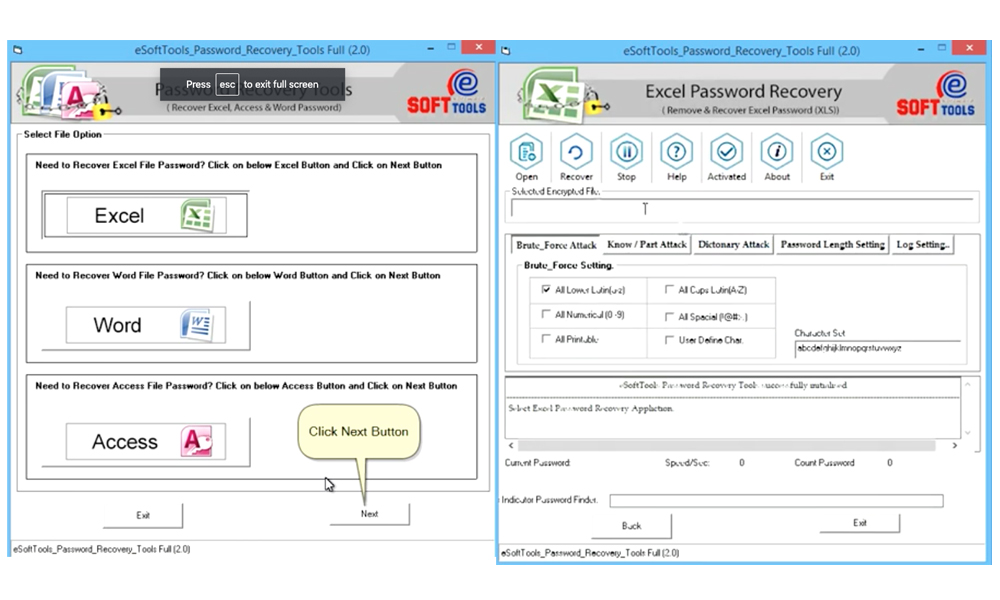Viewport: 1000px width, 600px height.
Task: Minimize the Excel Password Recovery window
Action: tap(921, 48)
